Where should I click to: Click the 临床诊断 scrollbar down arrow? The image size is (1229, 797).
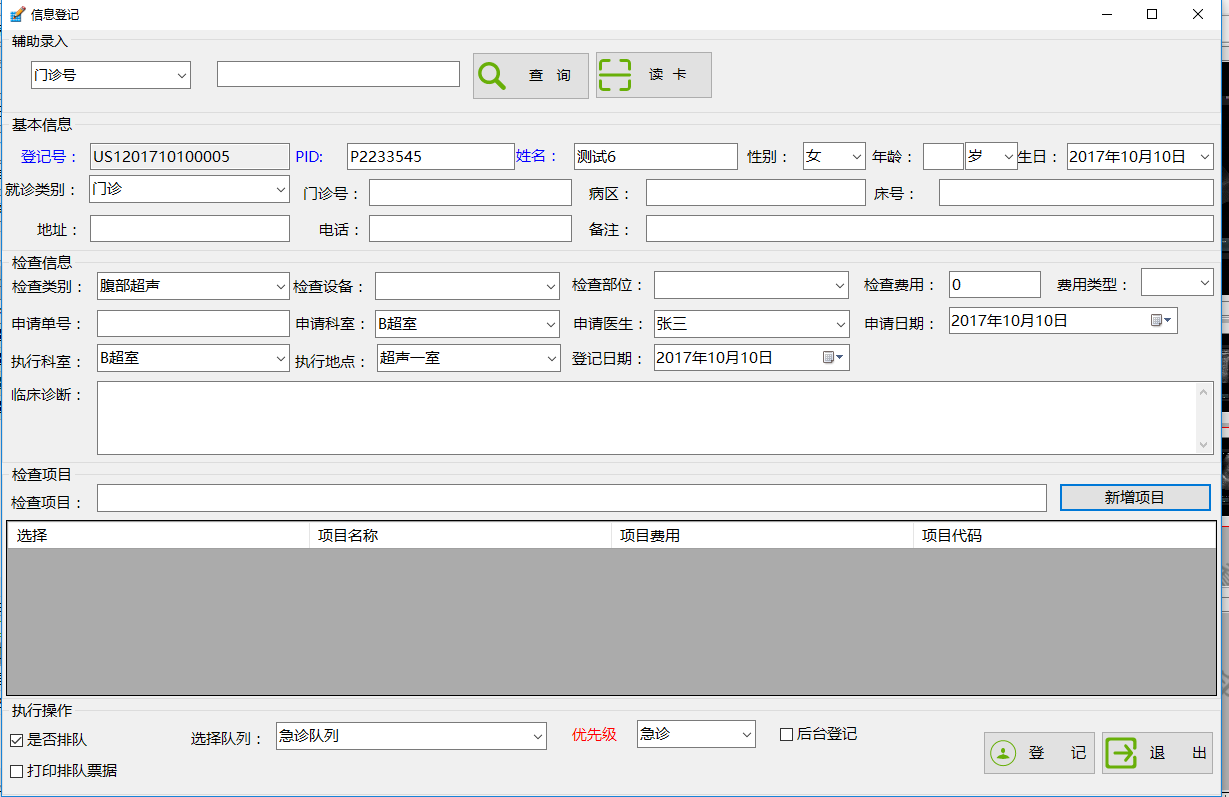click(x=1204, y=444)
